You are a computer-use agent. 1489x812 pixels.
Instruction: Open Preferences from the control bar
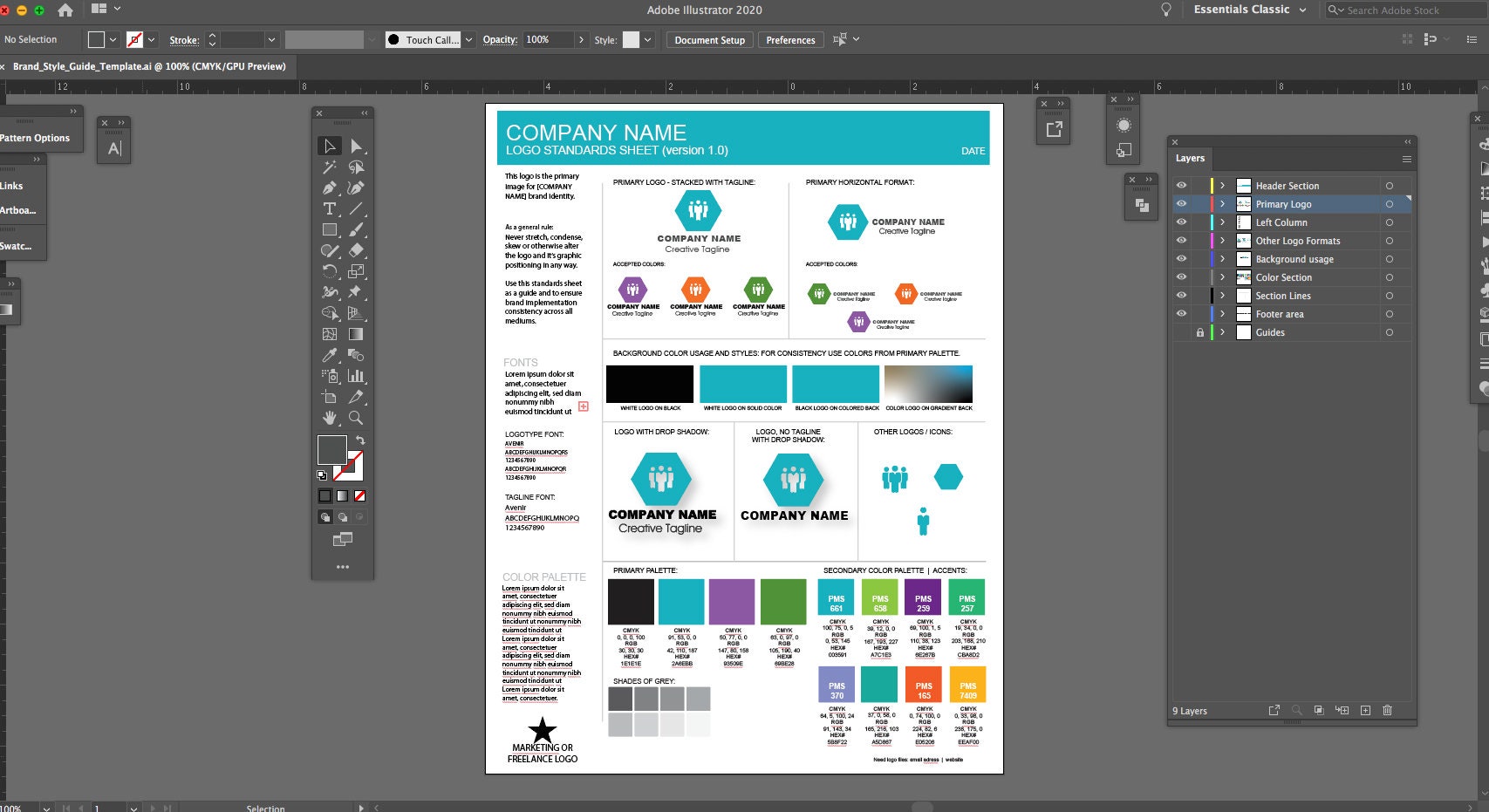coord(790,39)
